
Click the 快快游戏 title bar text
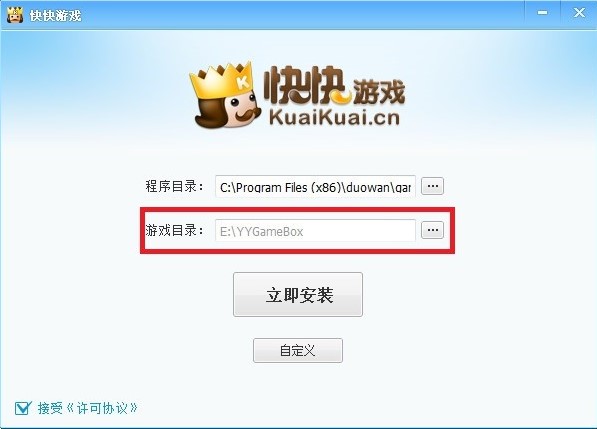click(55, 16)
